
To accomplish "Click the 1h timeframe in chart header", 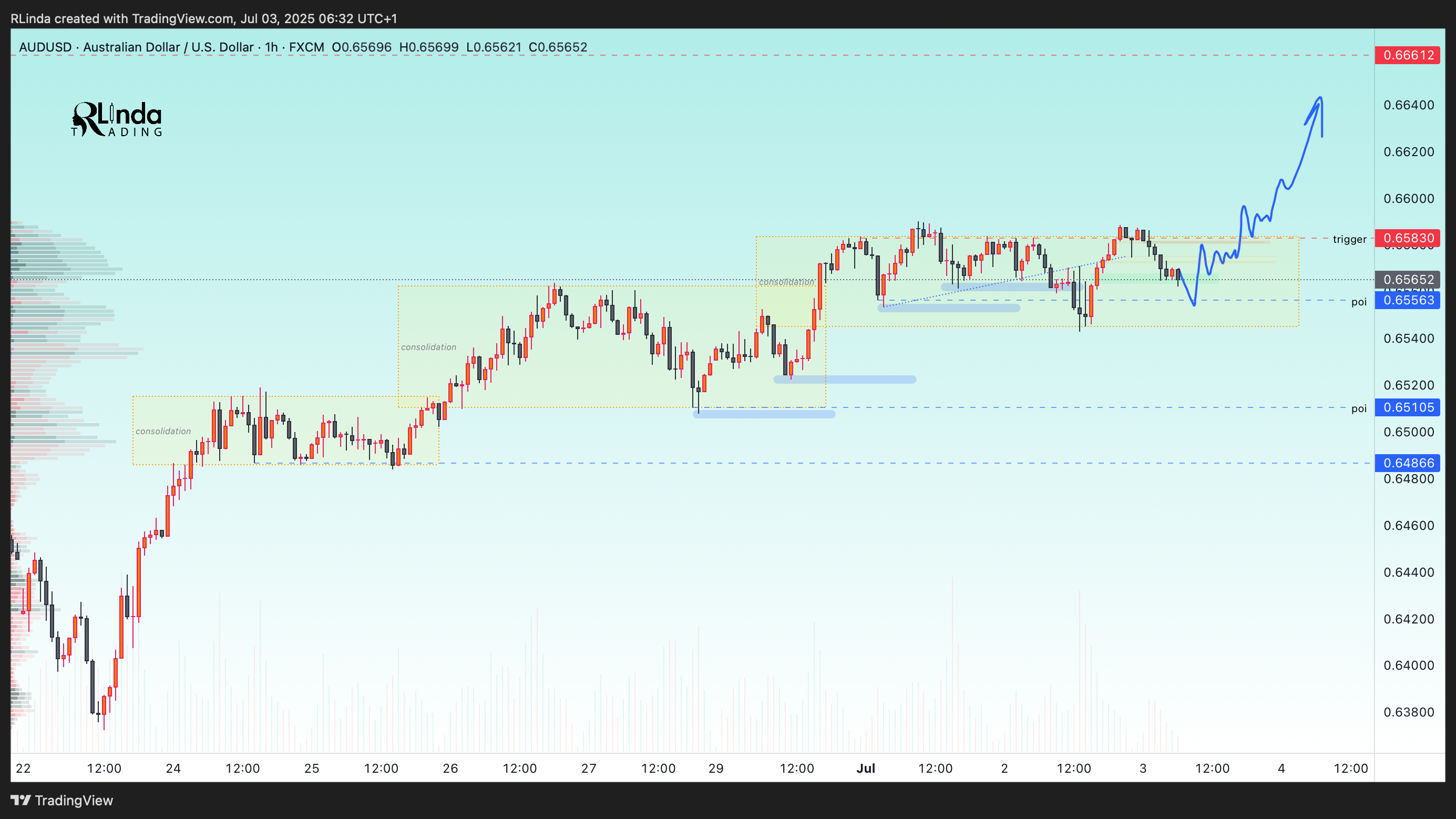I will pyautogui.click(x=271, y=47).
